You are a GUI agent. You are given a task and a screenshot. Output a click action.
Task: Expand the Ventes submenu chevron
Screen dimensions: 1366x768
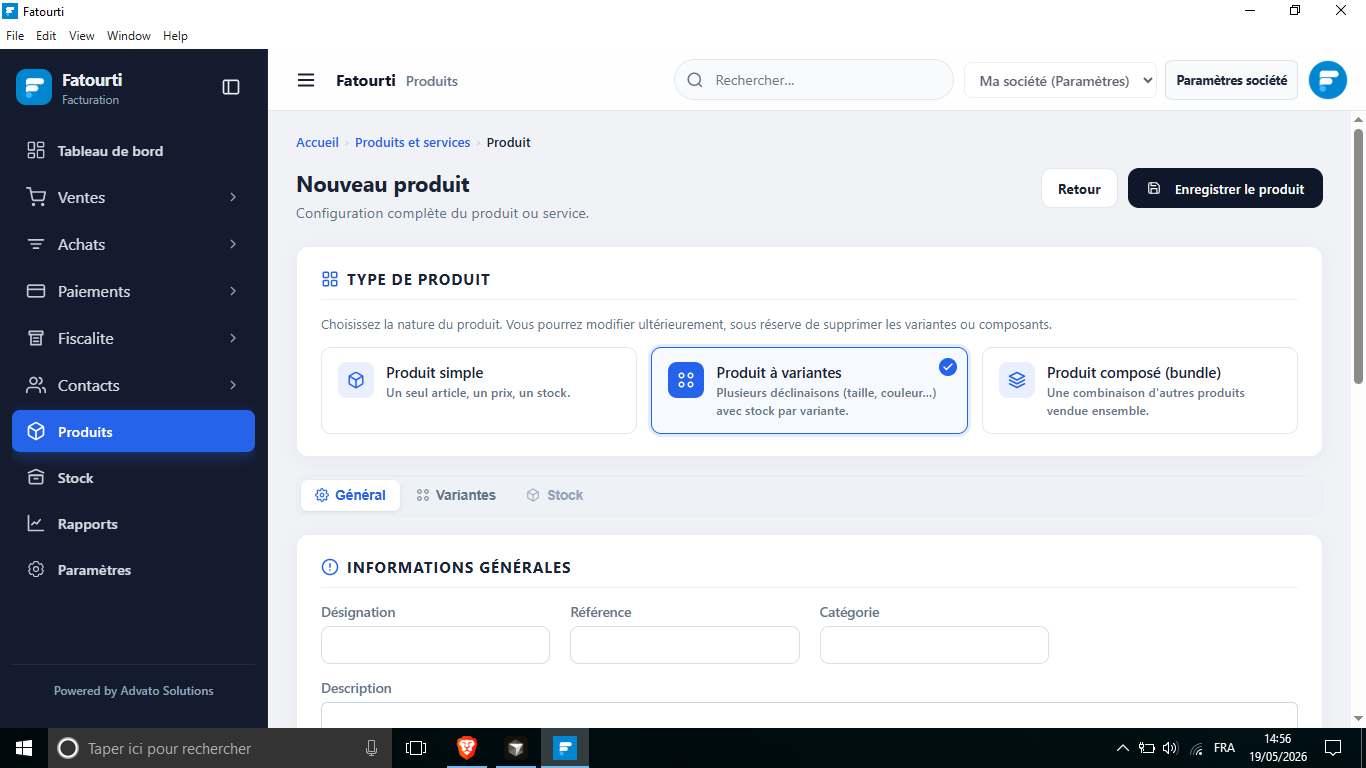(233, 197)
